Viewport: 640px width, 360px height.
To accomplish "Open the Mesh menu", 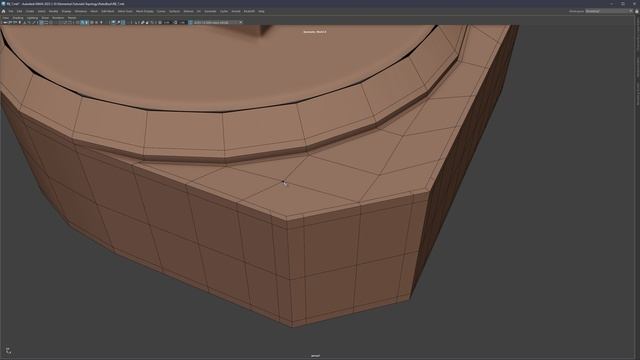I will point(94,11).
